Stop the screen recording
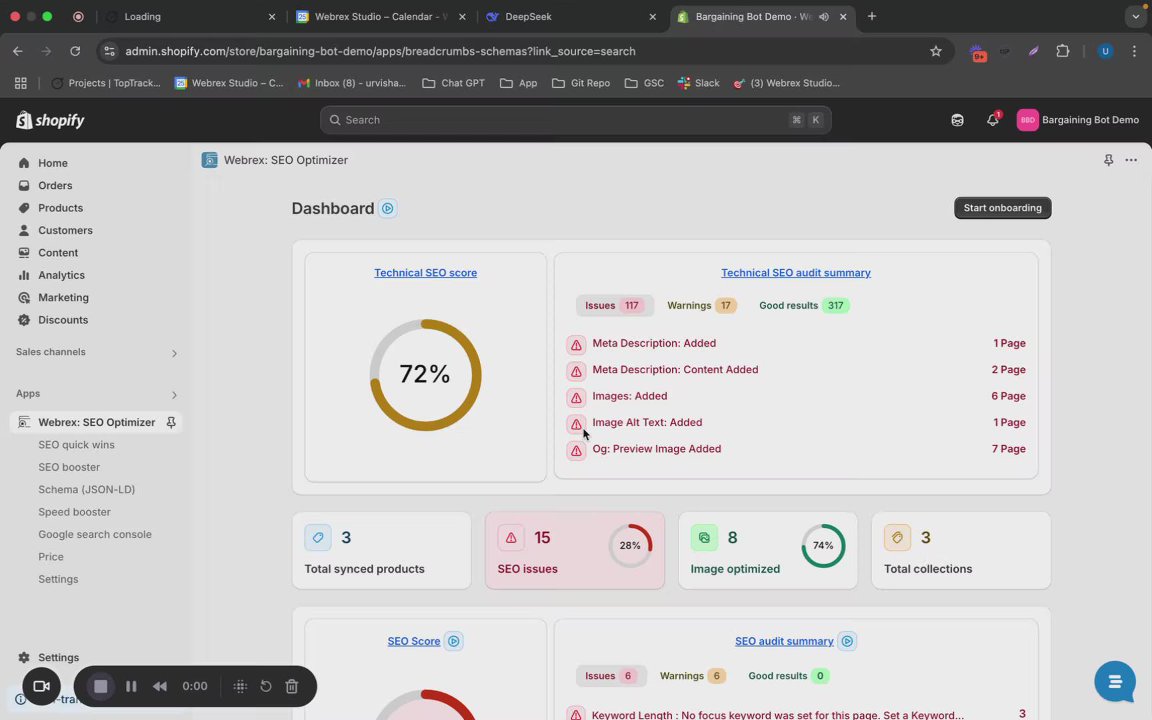This screenshot has width=1152, height=720. (101, 686)
